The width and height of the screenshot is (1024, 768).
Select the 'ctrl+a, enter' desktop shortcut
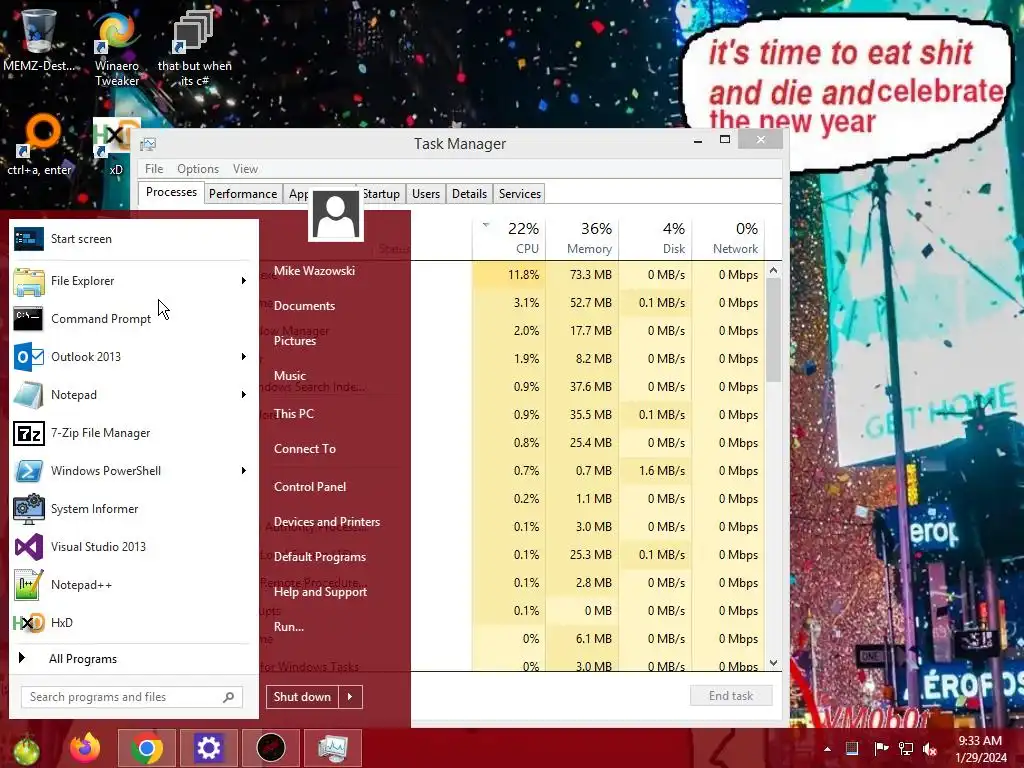coord(39,146)
